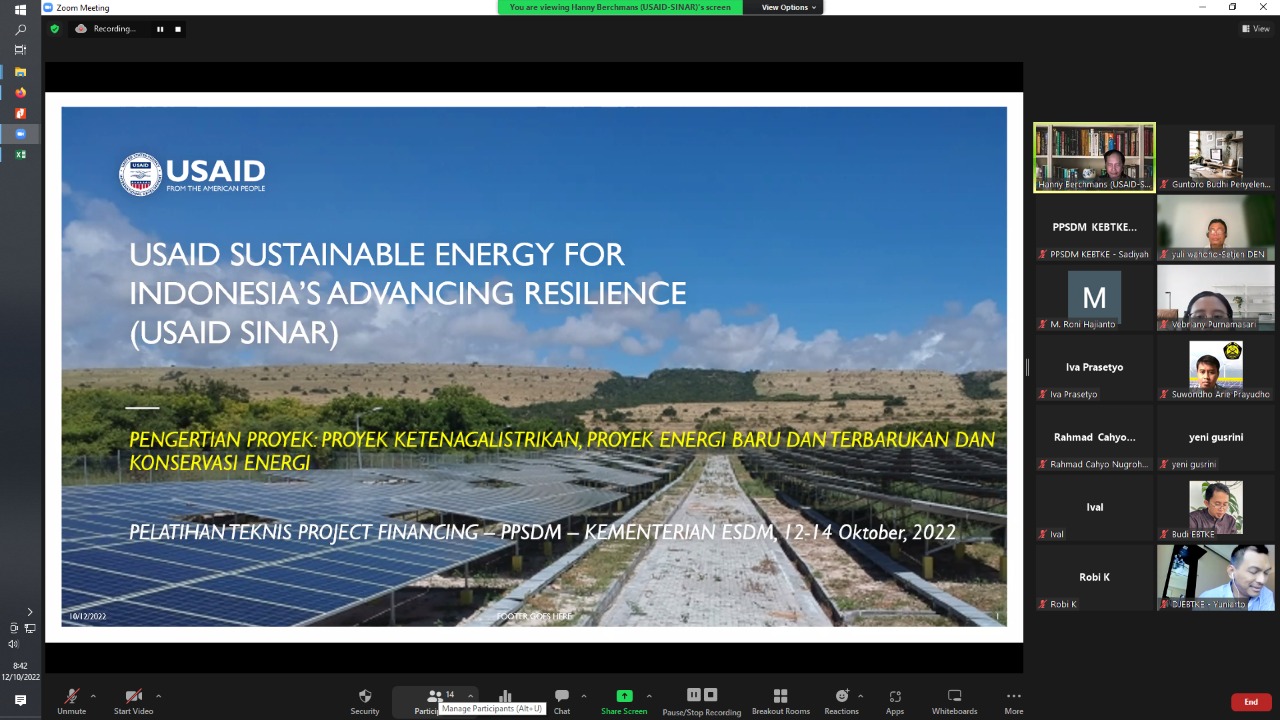Open Breakout Rooms

click(781, 701)
